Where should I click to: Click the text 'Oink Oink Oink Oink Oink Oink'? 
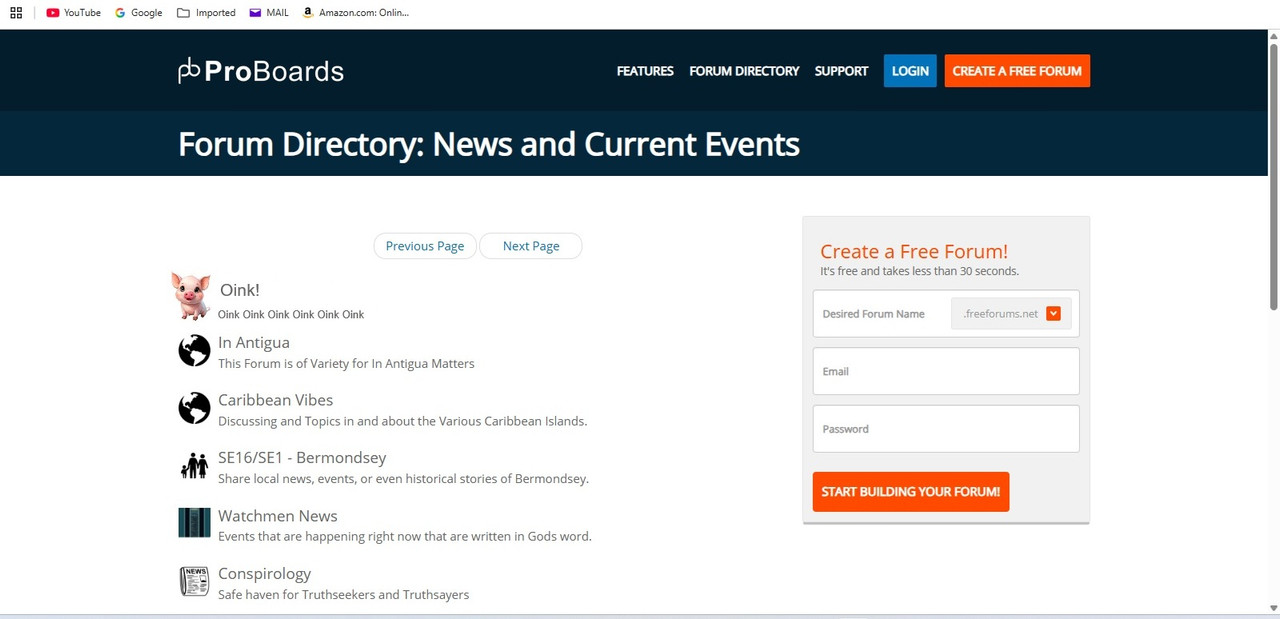291,314
